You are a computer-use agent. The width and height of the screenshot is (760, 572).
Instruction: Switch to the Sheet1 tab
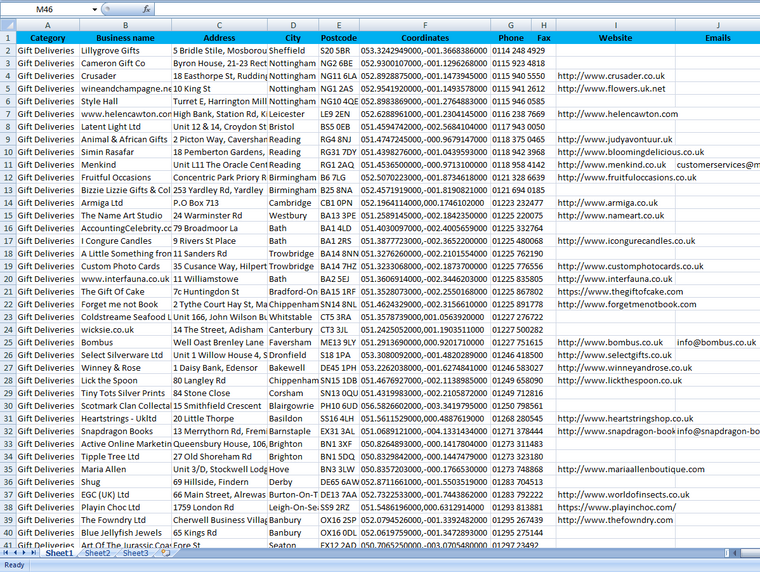point(59,553)
